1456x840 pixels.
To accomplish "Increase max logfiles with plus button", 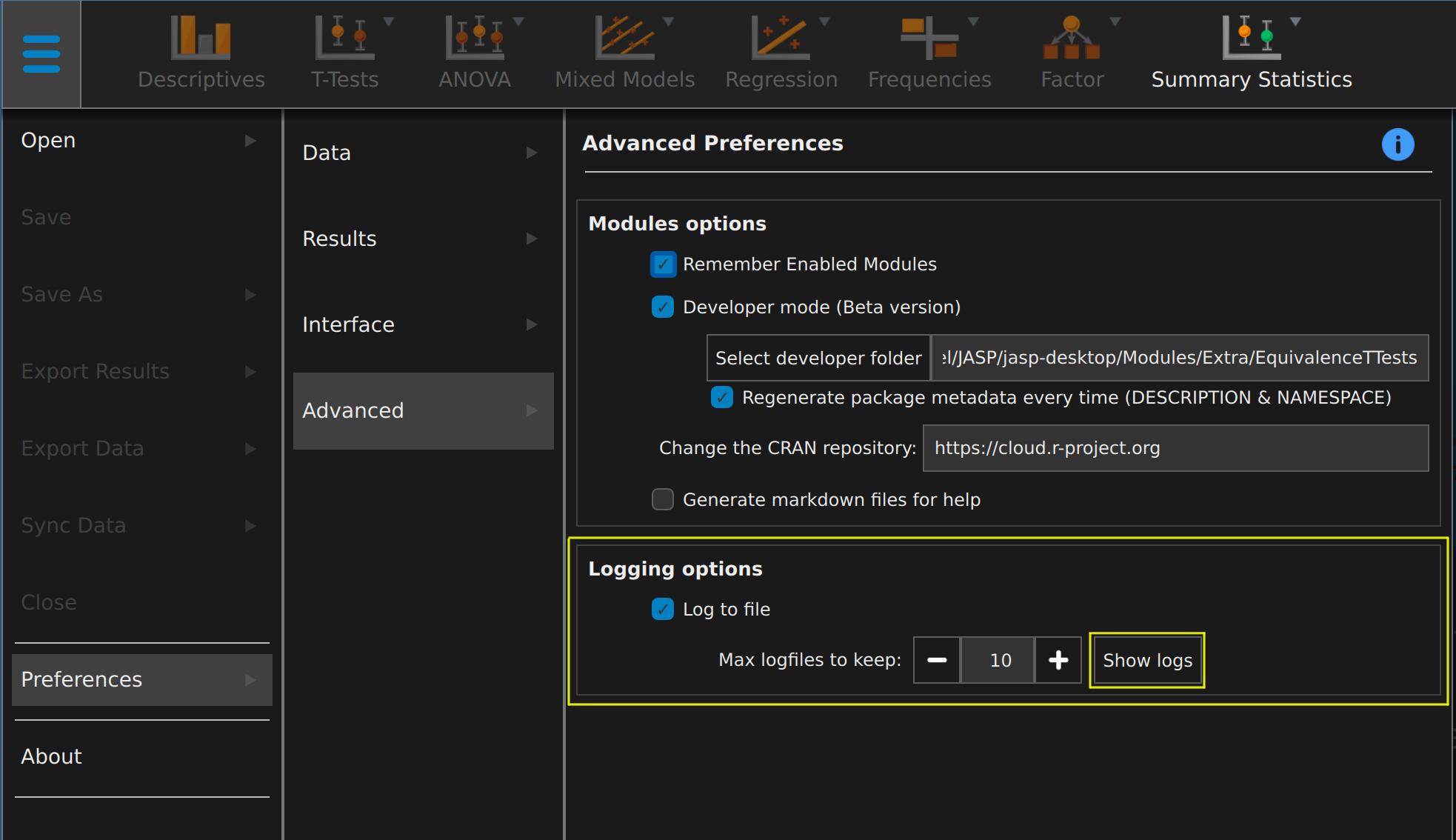I will pyautogui.click(x=1058, y=660).
